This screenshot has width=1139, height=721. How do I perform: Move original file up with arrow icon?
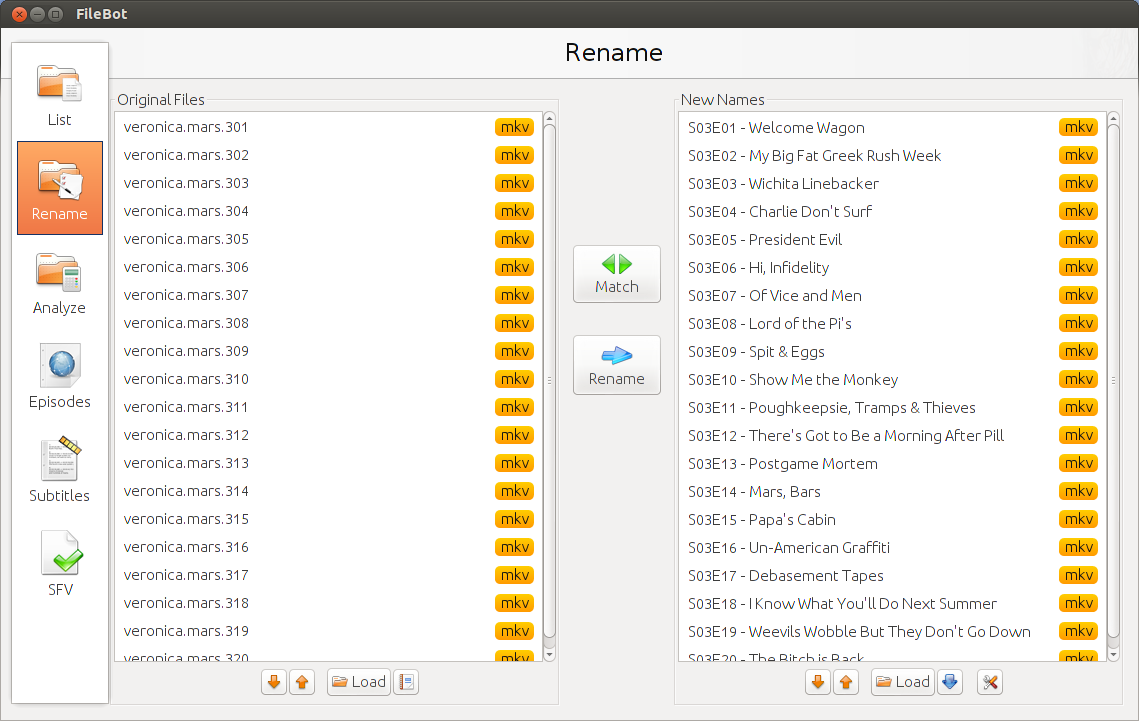tap(302, 682)
